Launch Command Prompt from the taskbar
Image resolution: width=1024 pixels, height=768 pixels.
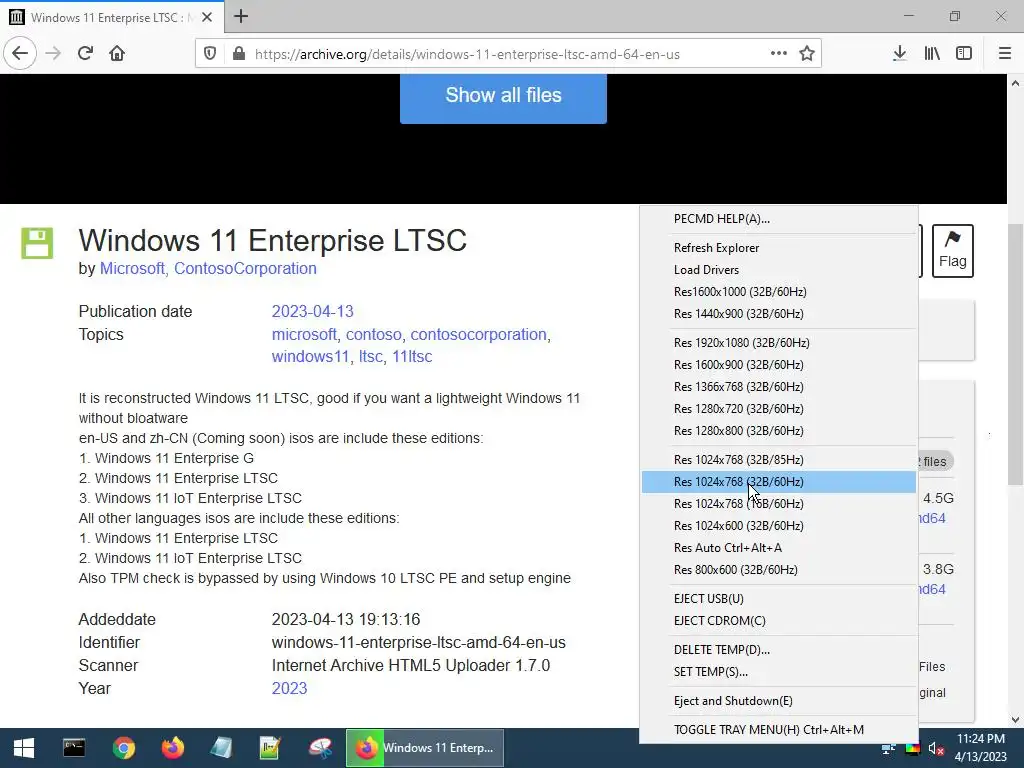point(74,748)
